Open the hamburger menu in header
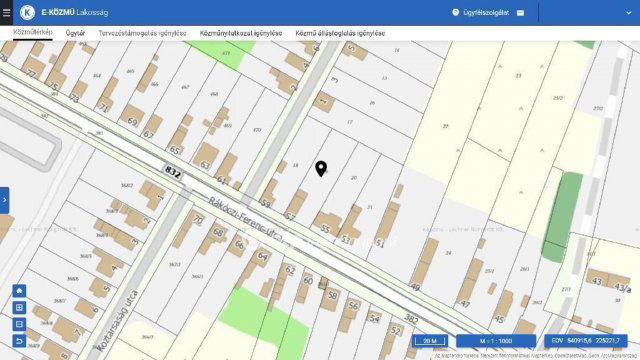640x360 pixels. tap(6, 12)
